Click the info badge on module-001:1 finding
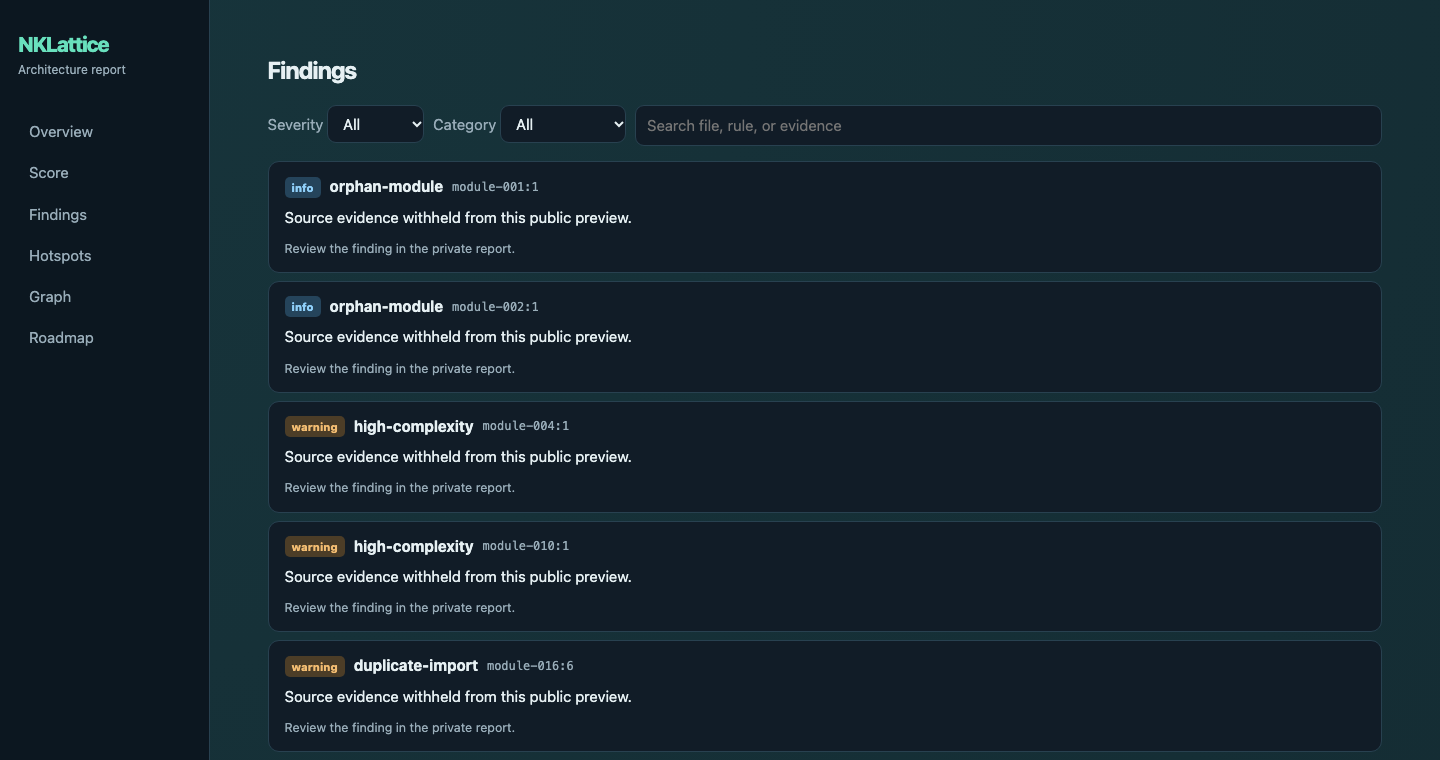Screen dimensions: 1440x760 coord(303,187)
